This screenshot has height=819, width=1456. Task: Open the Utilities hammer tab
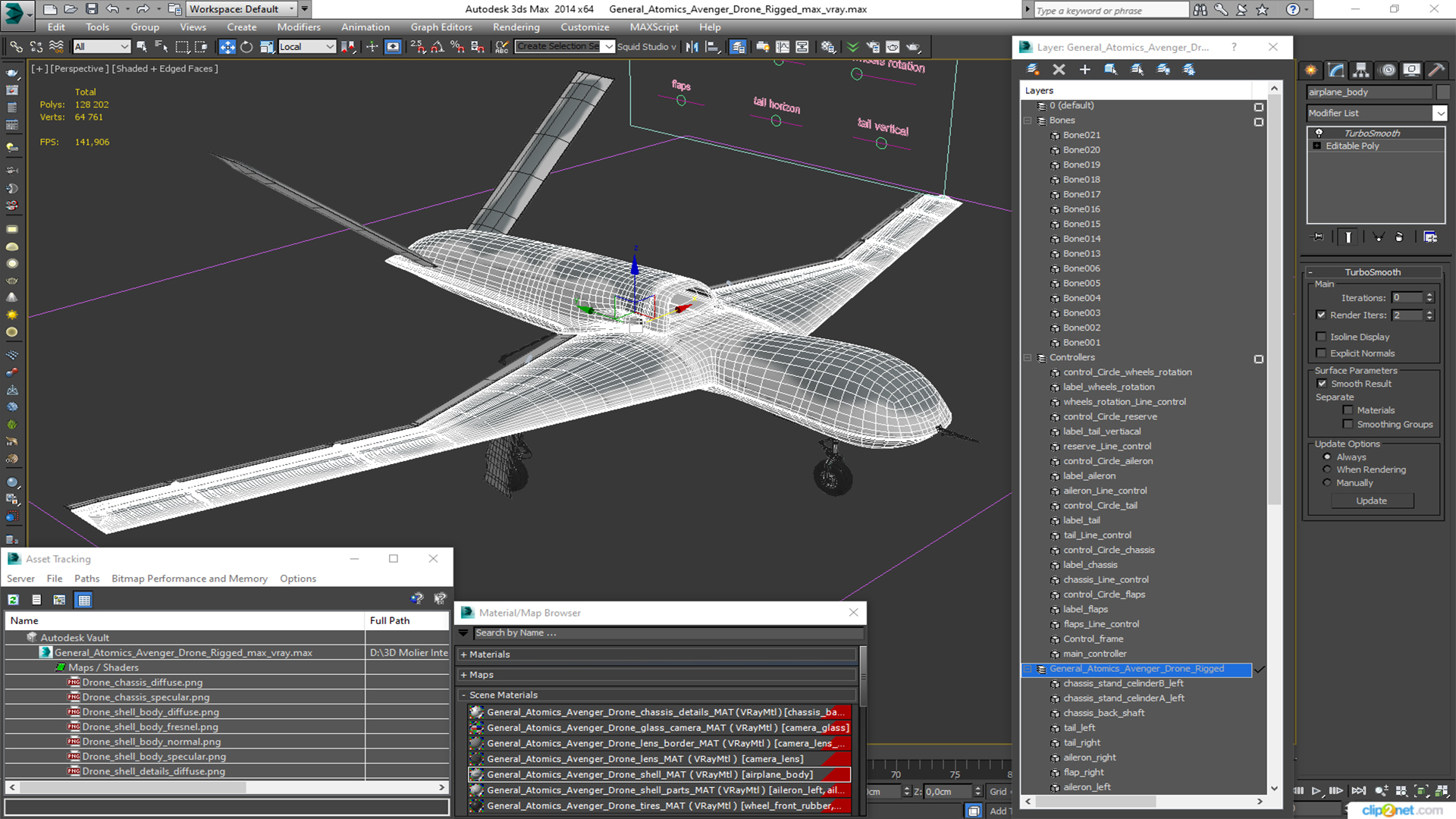tap(1436, 70)
